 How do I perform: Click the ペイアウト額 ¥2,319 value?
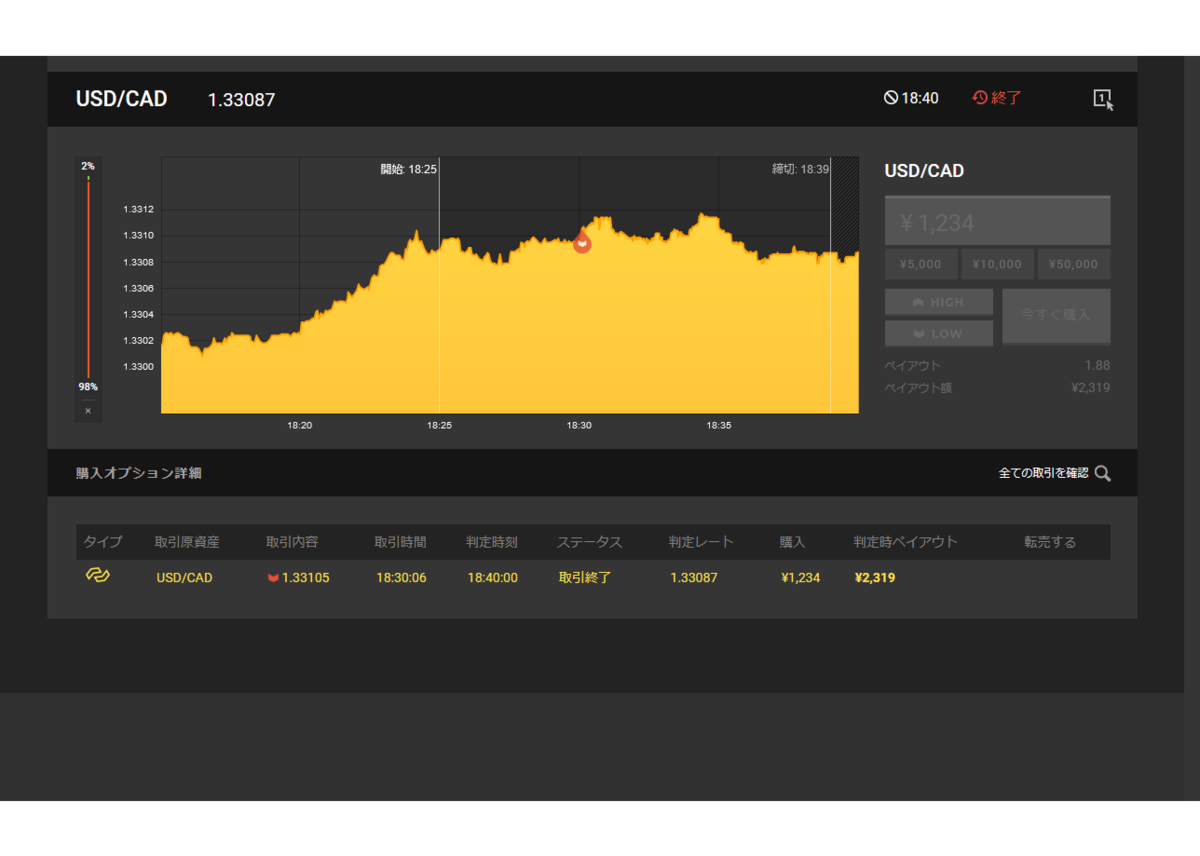pyautogui.click(x=1090, y=387)
